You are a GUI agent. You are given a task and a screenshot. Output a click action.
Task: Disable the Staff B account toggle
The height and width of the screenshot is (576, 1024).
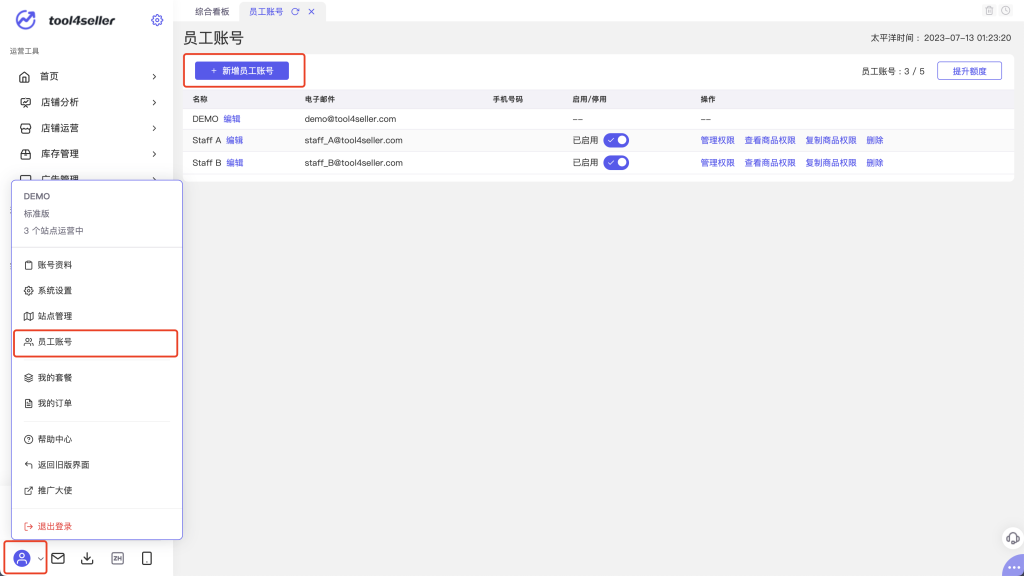tap(616, 163)
